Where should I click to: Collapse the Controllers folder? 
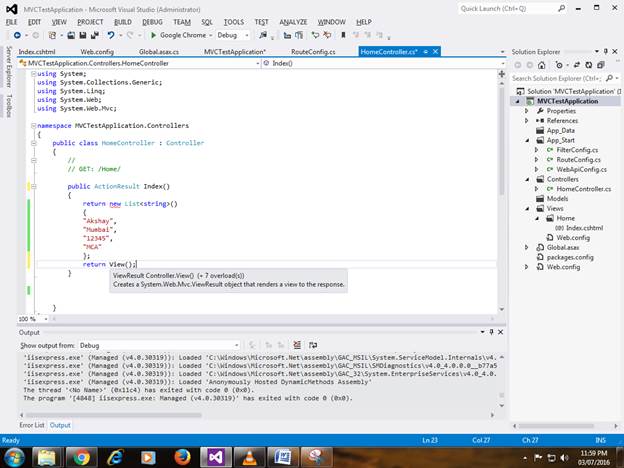coord(527,179)
